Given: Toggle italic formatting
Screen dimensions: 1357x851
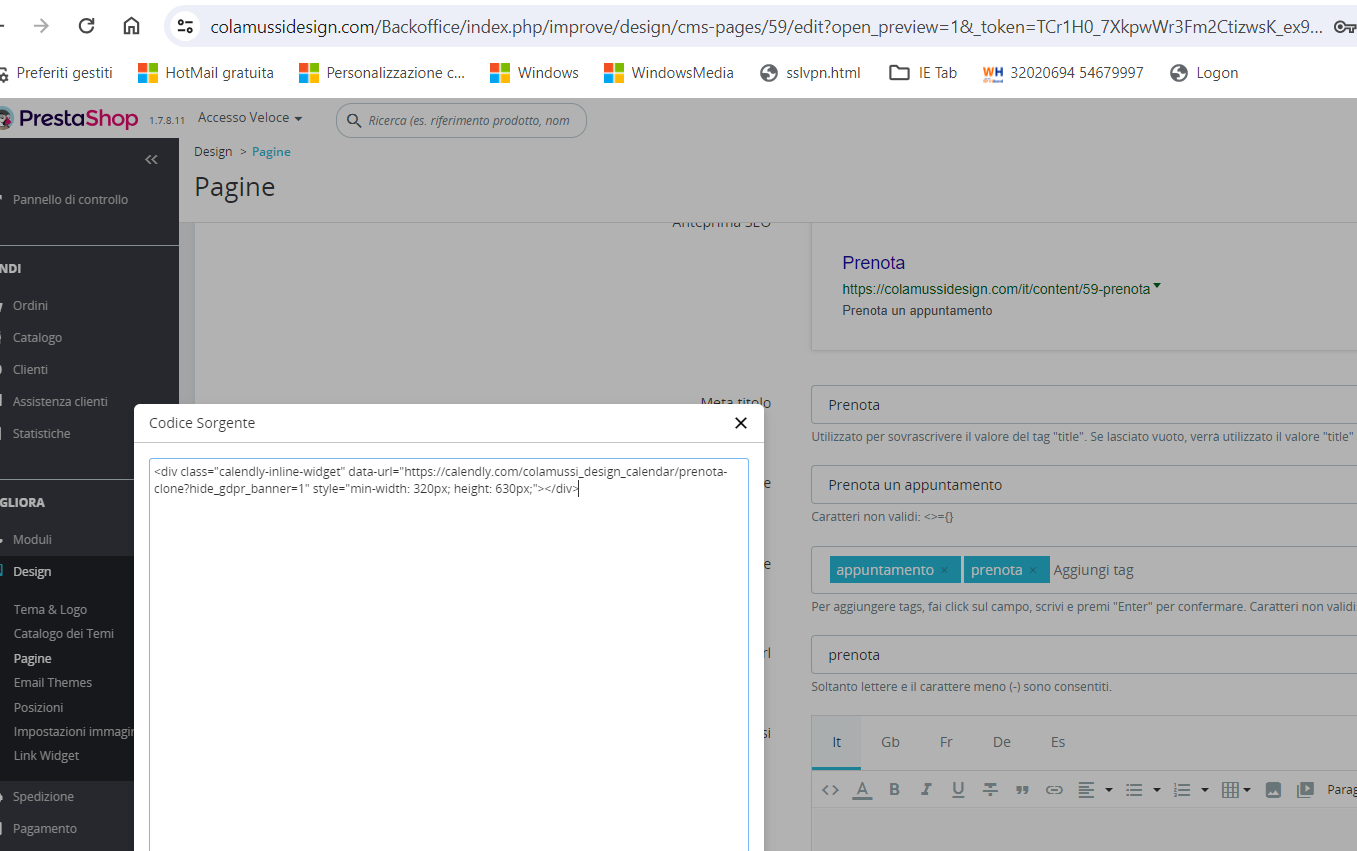Looking at the screenshot, I should point(926,790).
